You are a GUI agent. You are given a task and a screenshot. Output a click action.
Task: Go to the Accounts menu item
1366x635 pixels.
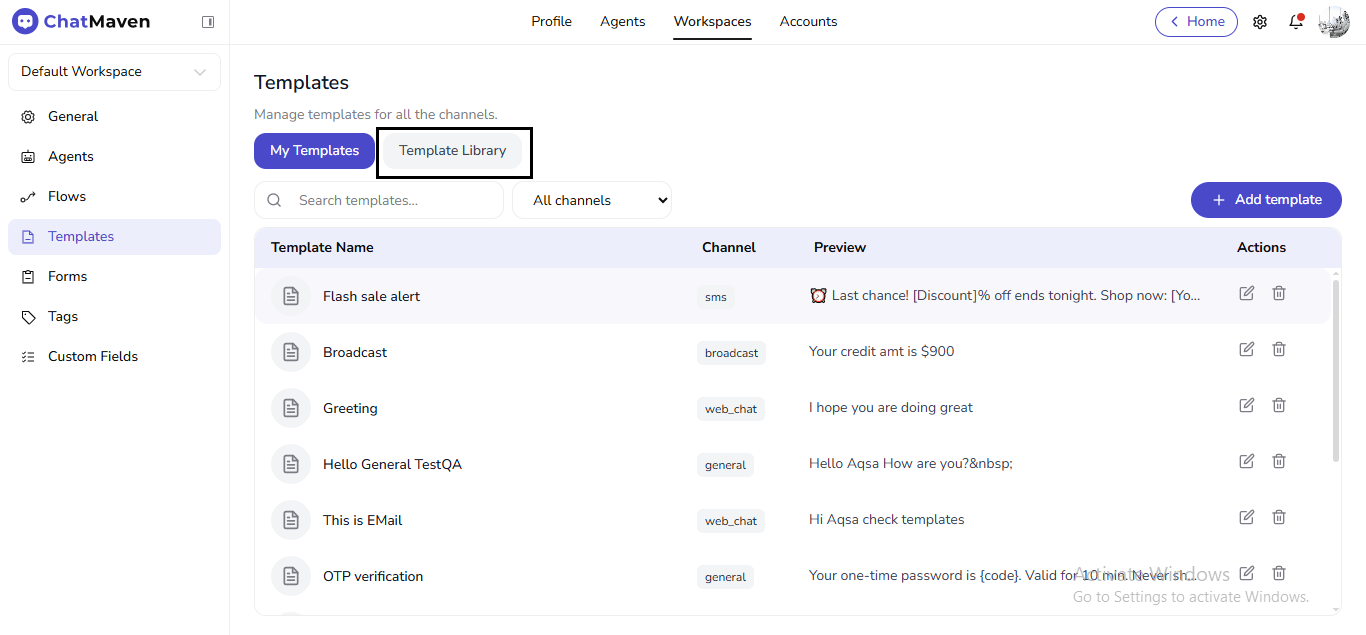(x=808, y=22)
